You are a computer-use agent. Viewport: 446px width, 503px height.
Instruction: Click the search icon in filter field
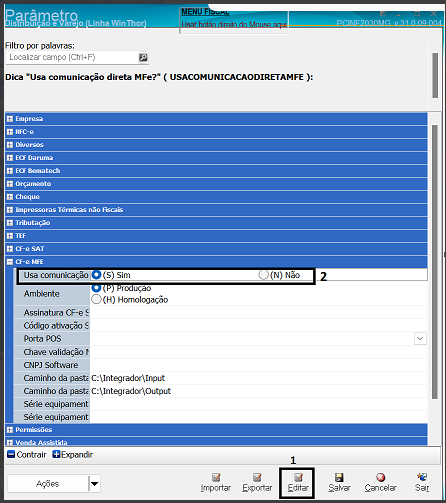click(143, 57)
